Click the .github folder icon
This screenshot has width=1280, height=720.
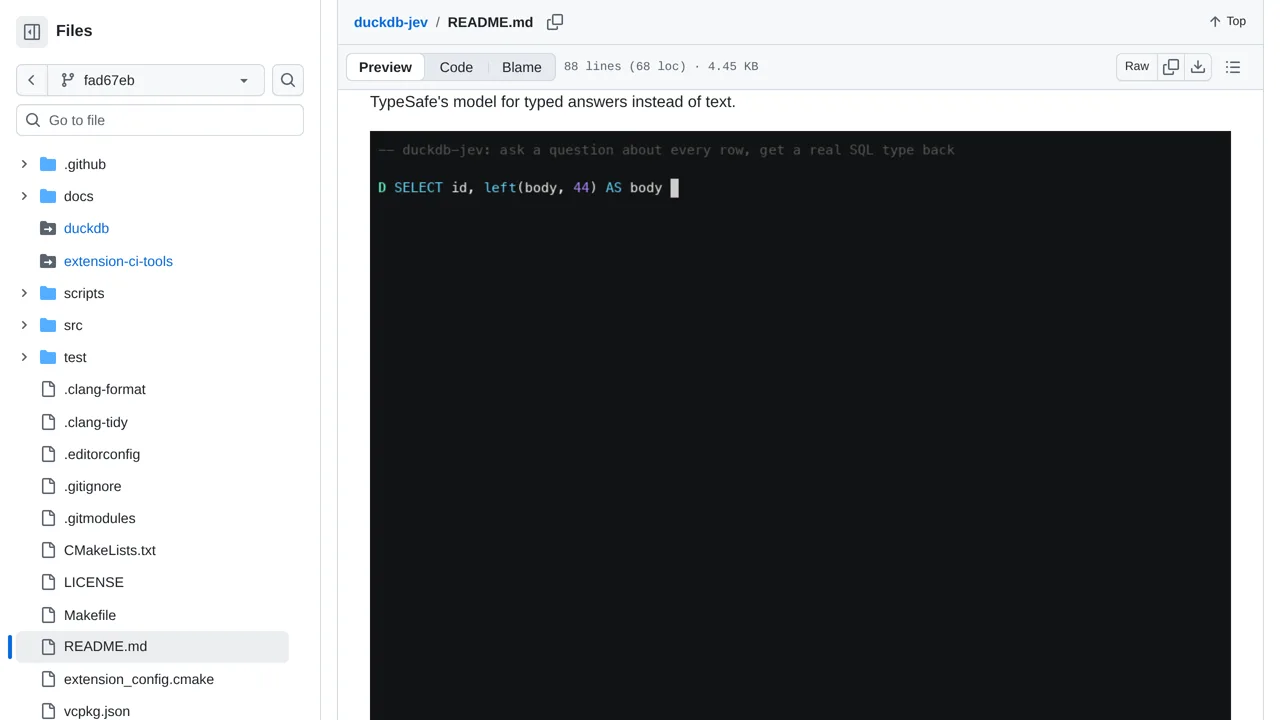tap(48, 164)
